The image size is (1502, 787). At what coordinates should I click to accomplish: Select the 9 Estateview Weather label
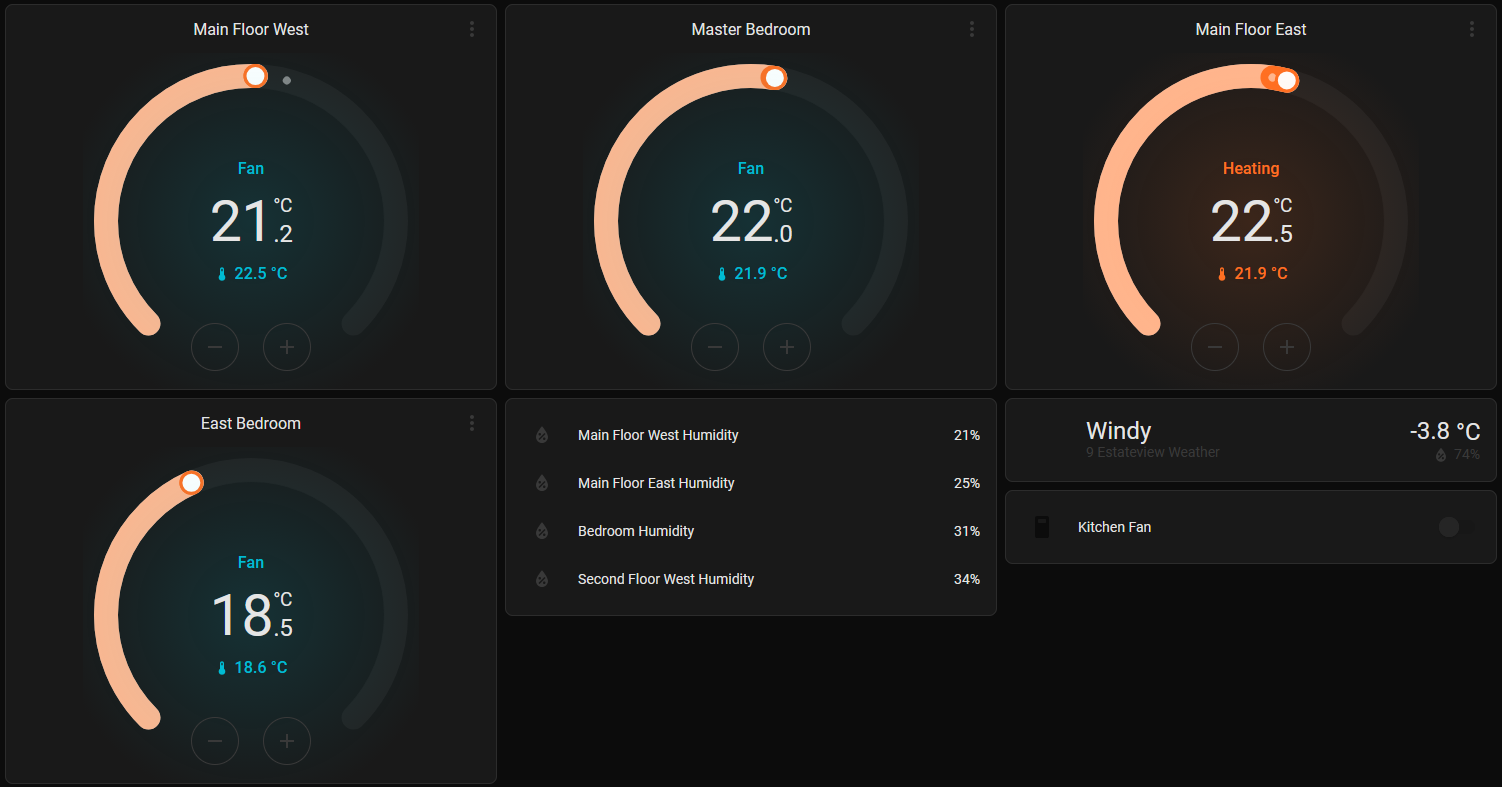1152,452
